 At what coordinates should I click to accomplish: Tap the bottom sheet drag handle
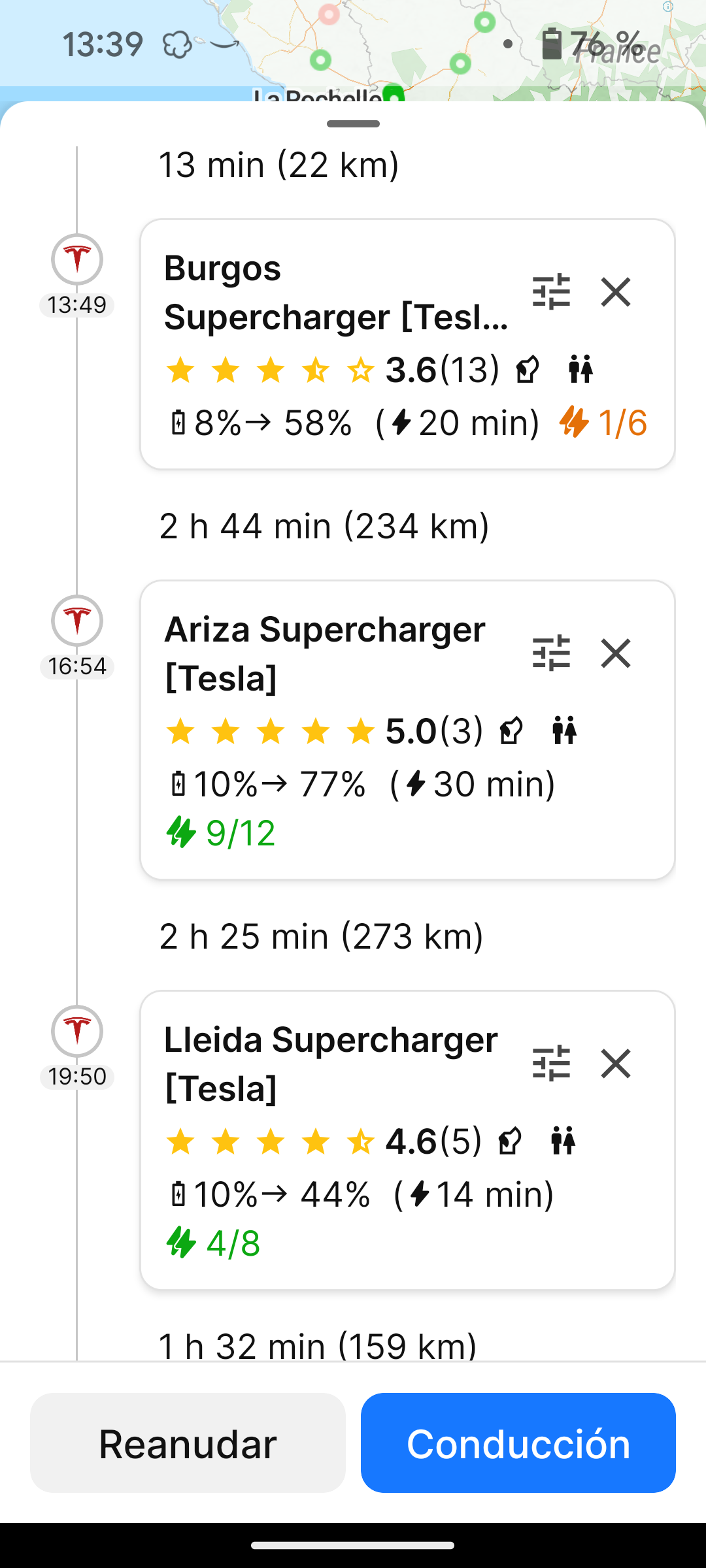click(x=353, y=123)
